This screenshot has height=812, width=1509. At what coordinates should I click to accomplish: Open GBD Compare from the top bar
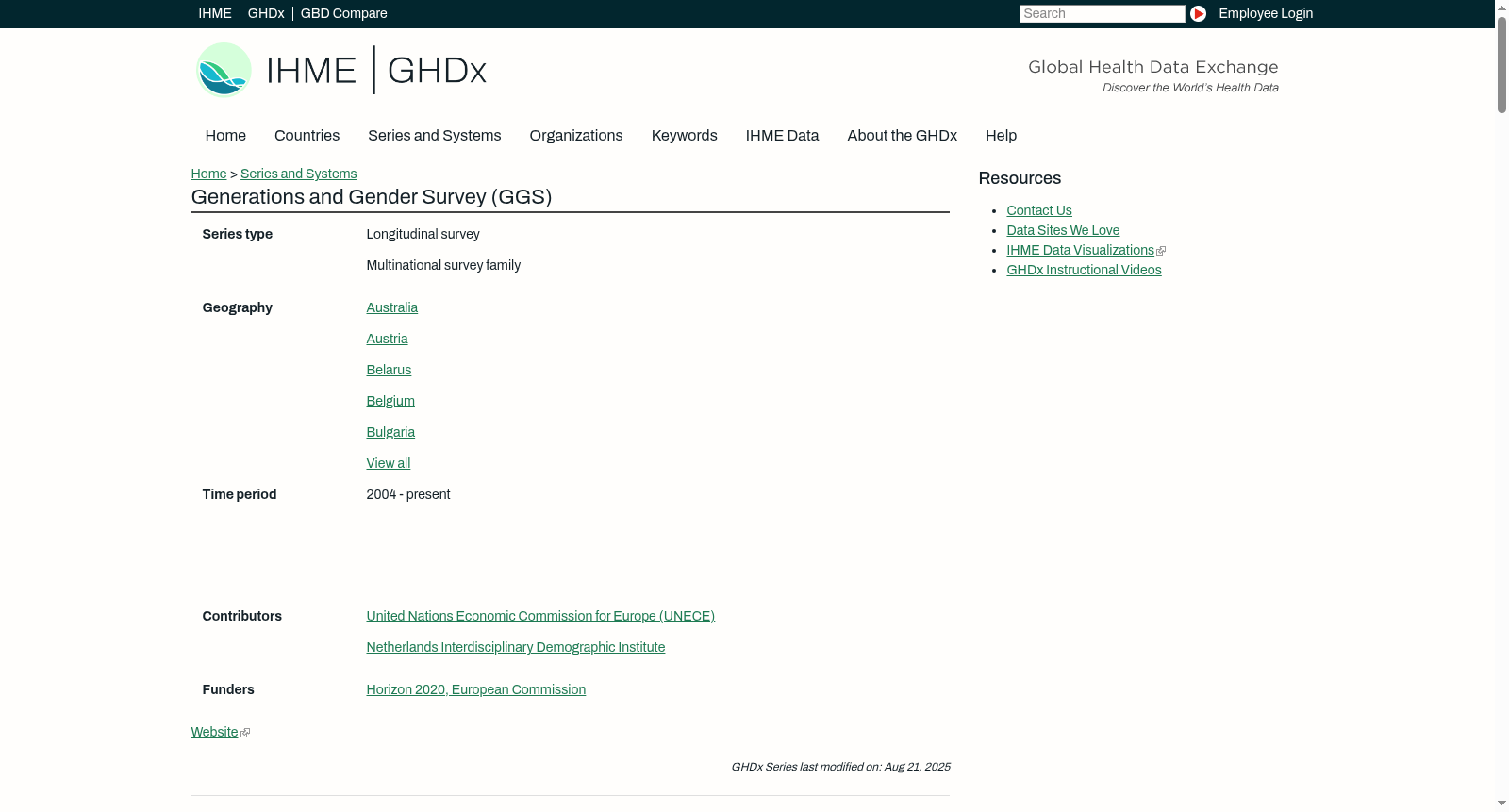[x=344, y=13]
